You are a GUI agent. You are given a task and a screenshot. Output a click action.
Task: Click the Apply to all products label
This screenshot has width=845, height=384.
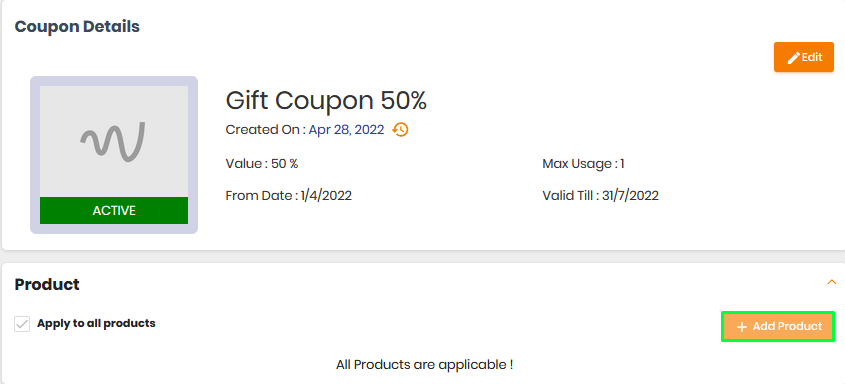96,324
